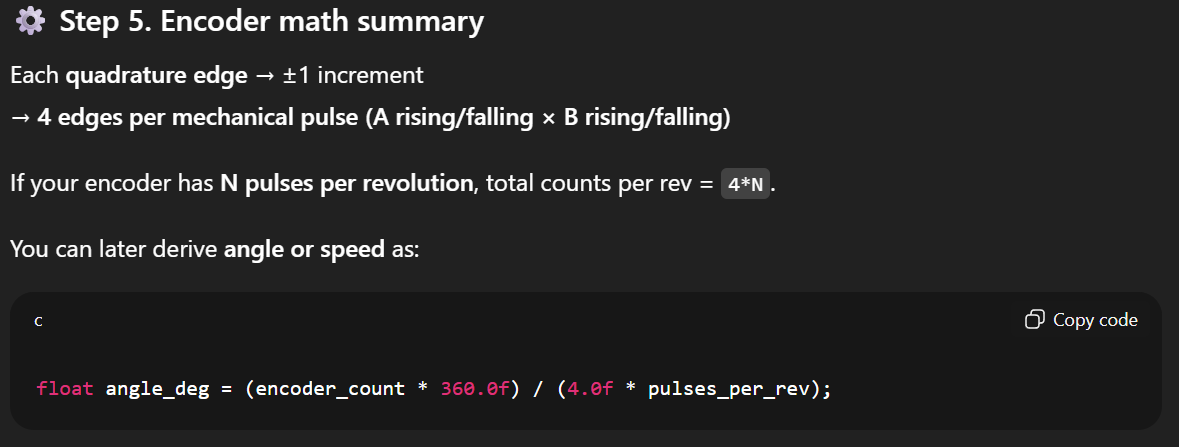Click the "Step 5. Encoder math summary" heading
The image size is (1179, 447).
272,21
